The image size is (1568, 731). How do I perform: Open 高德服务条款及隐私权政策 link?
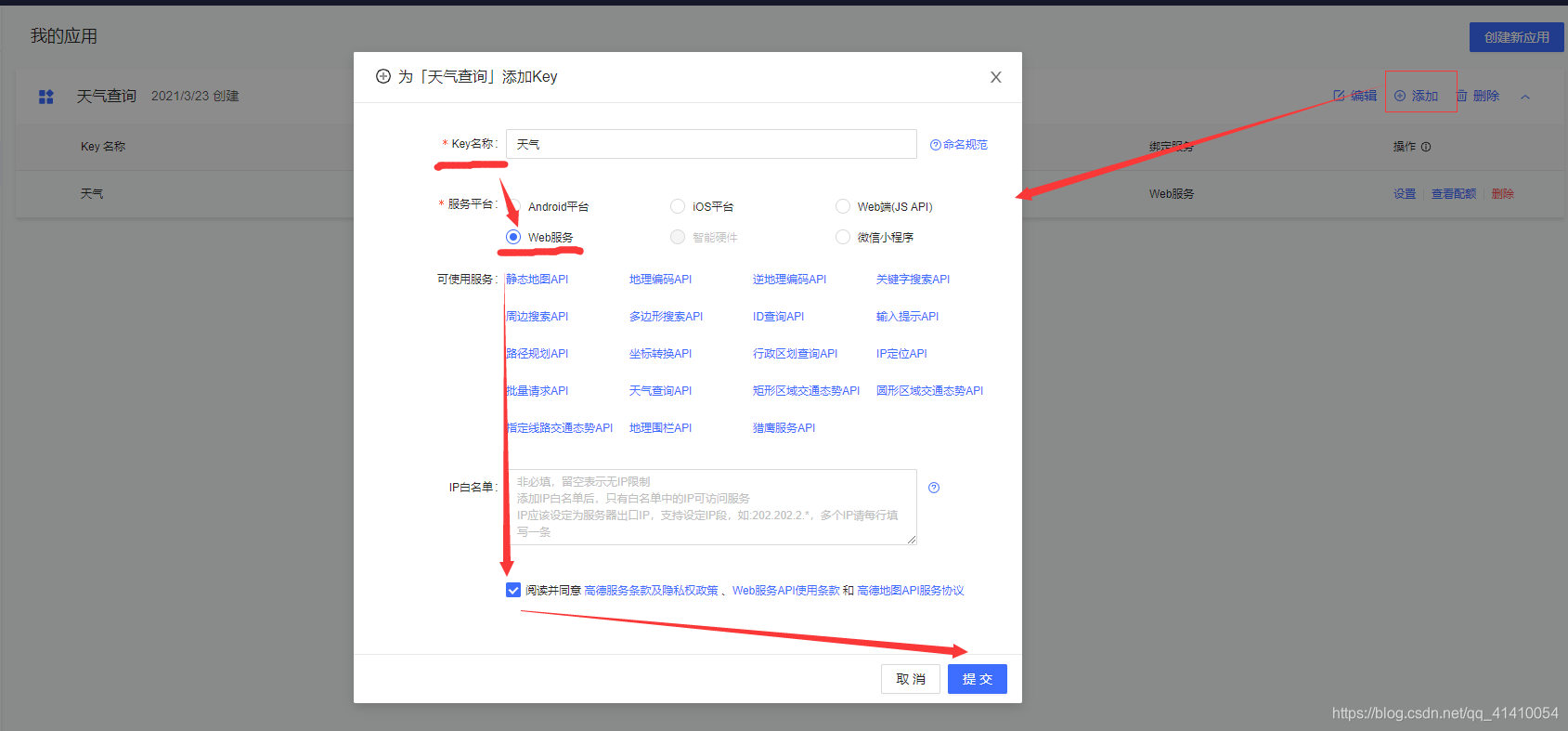[652, 591]
